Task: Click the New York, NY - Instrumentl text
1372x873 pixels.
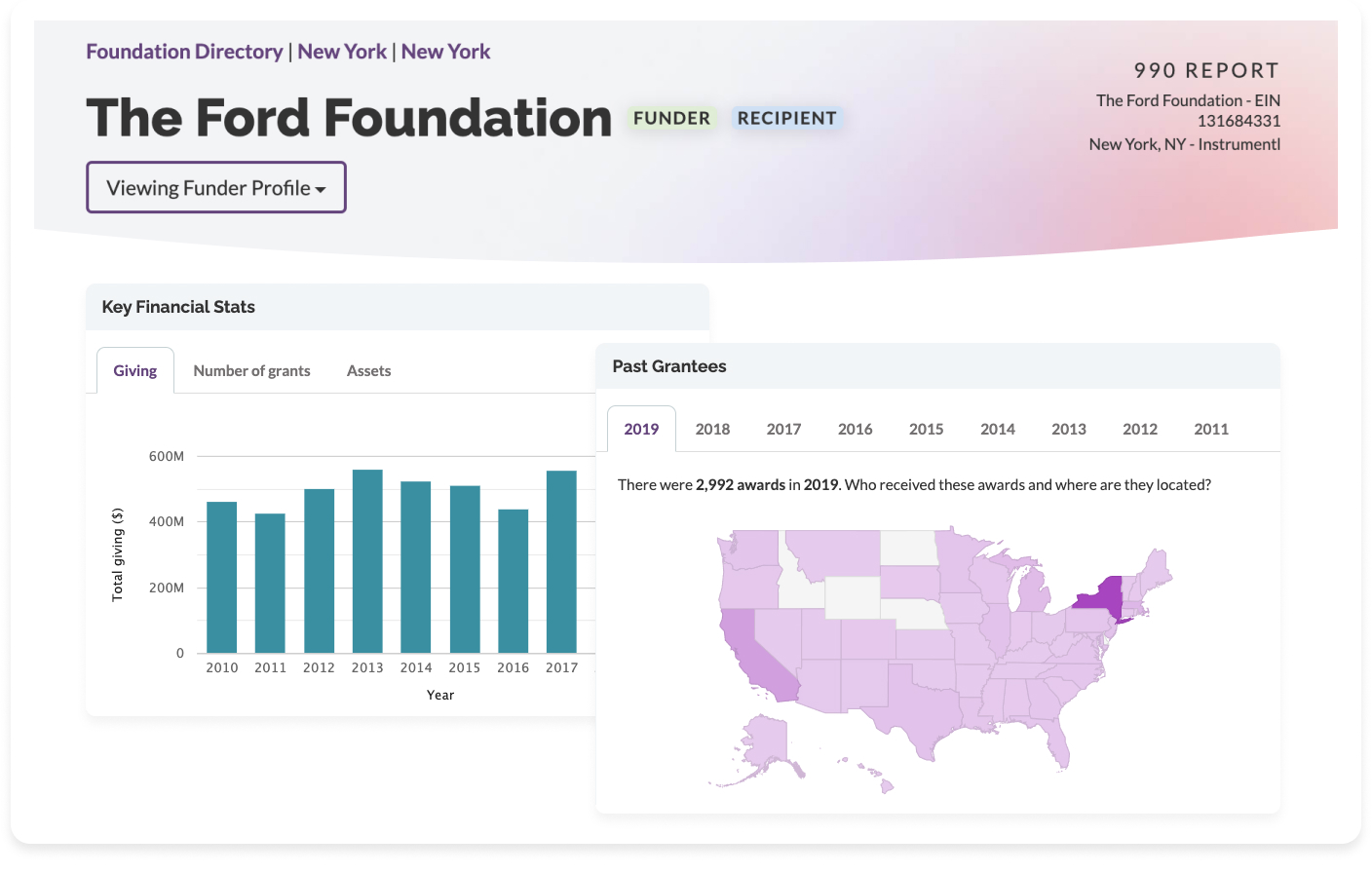Action: (x=1185, y=144)
